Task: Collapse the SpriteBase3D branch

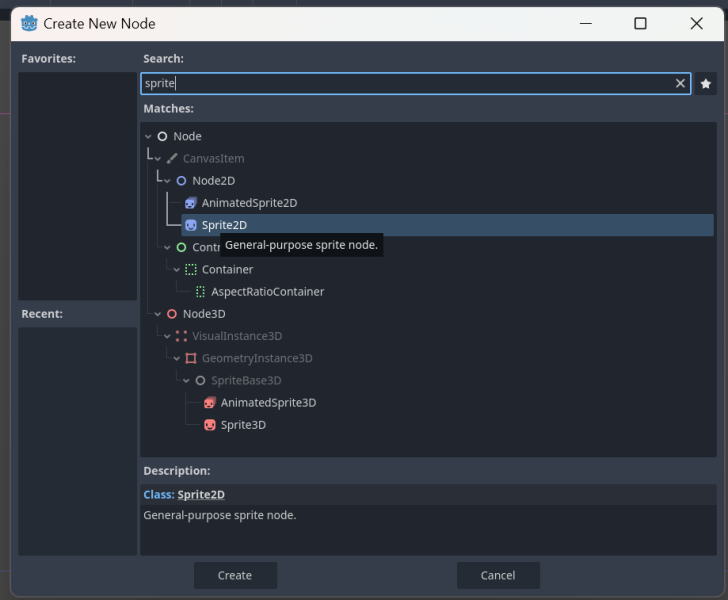Action: pos(186,381)
